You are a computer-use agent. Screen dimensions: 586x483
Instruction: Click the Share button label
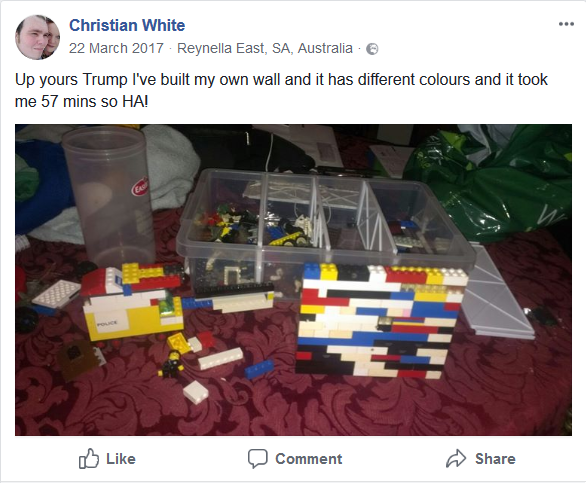tap(495, 459)
